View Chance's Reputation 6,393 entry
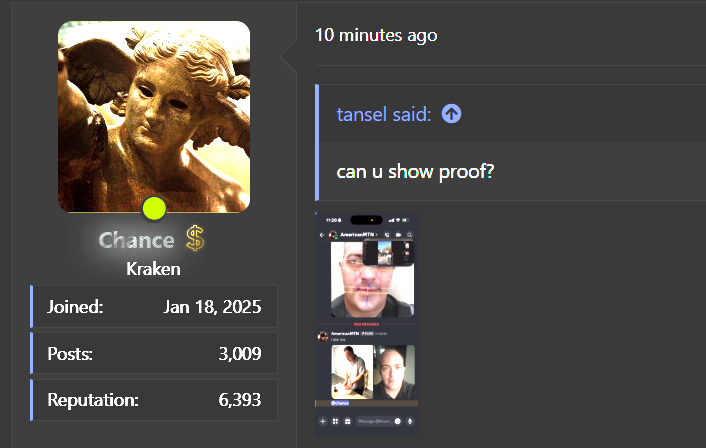Image resolution: width=706 pixels, height=448 pixels. pyautogui.click(x=154, y=400)
